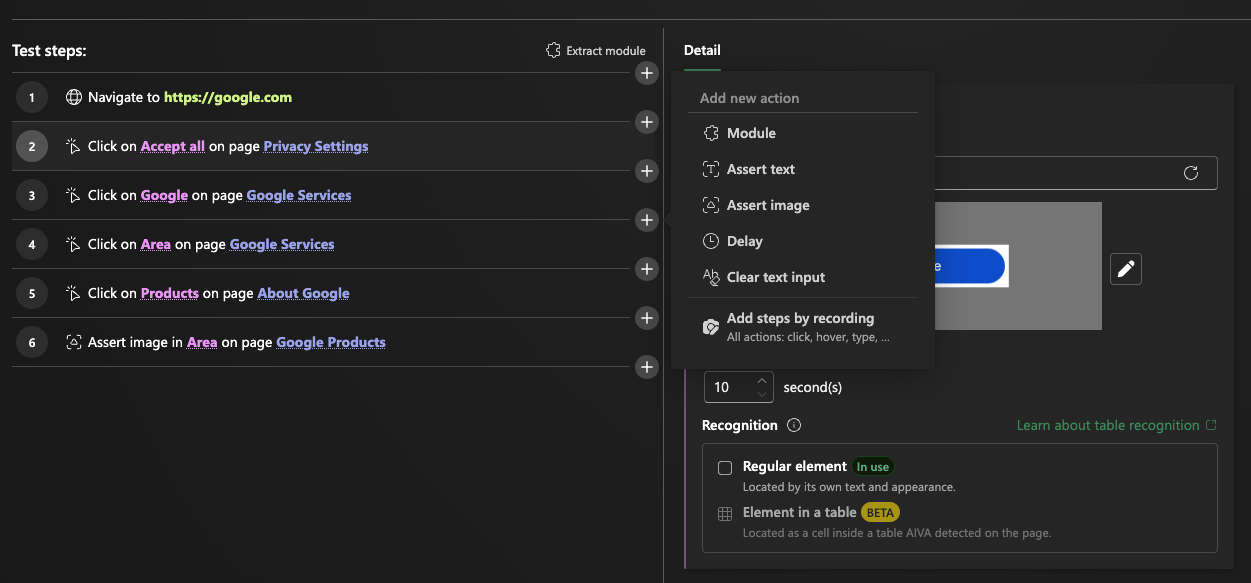Viewport: 1251px width, 583px height.
Task: Select the Element in a table option
Action: 725,513
